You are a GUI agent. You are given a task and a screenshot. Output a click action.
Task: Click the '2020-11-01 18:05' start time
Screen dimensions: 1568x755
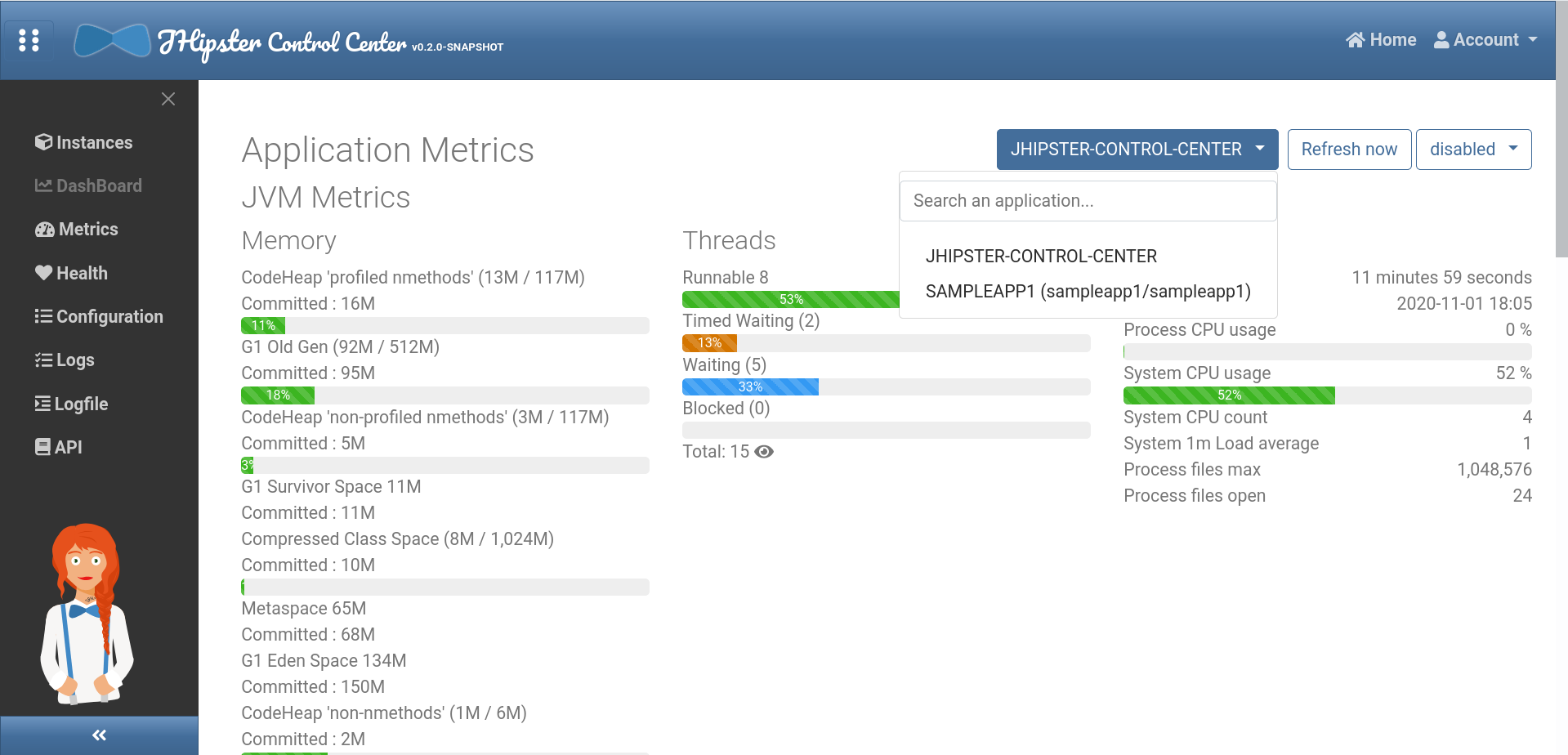point(1464,304)
